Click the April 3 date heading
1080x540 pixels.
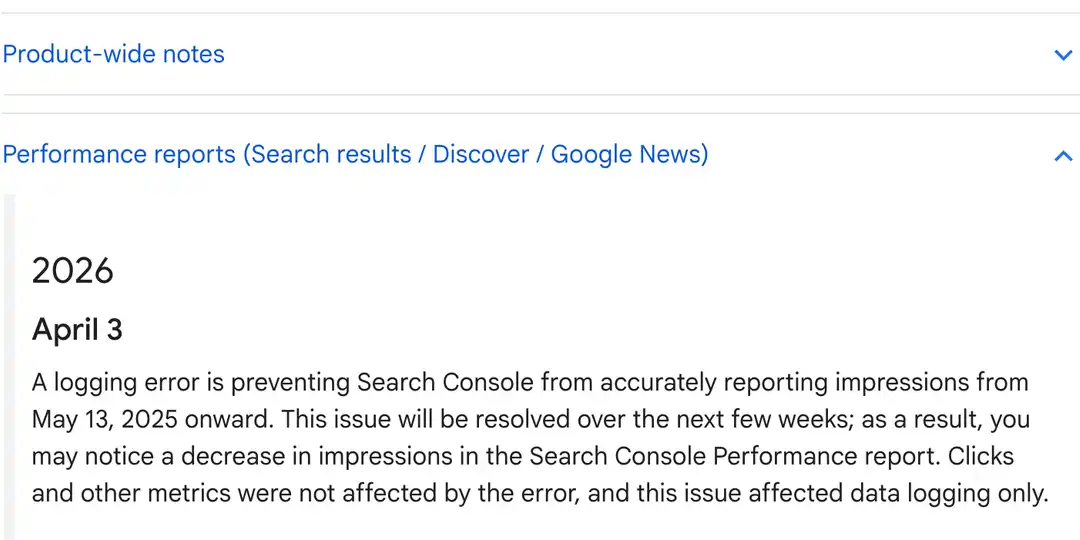pos(77,329)
